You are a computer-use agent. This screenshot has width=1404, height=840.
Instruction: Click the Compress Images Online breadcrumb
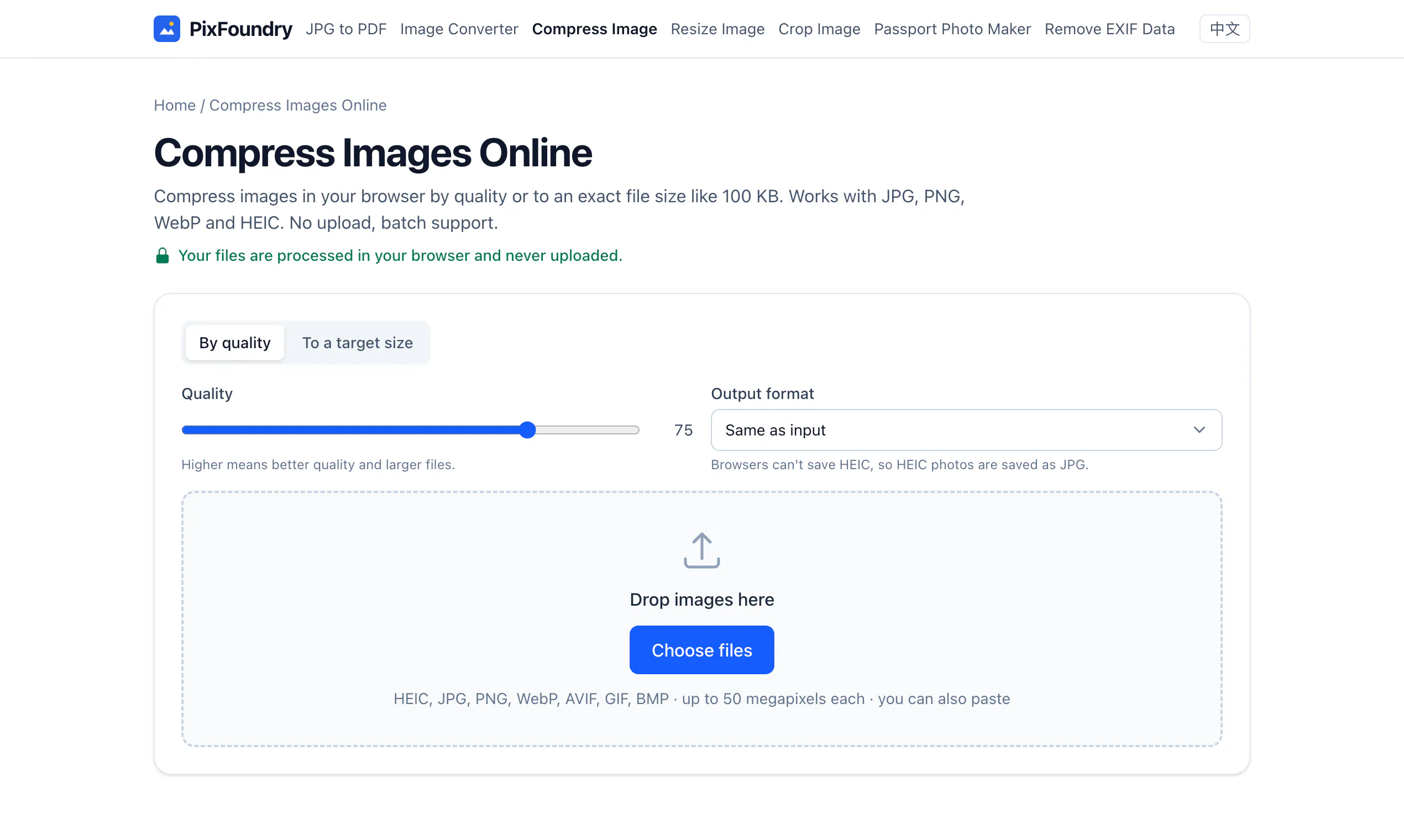coord(298,106)
